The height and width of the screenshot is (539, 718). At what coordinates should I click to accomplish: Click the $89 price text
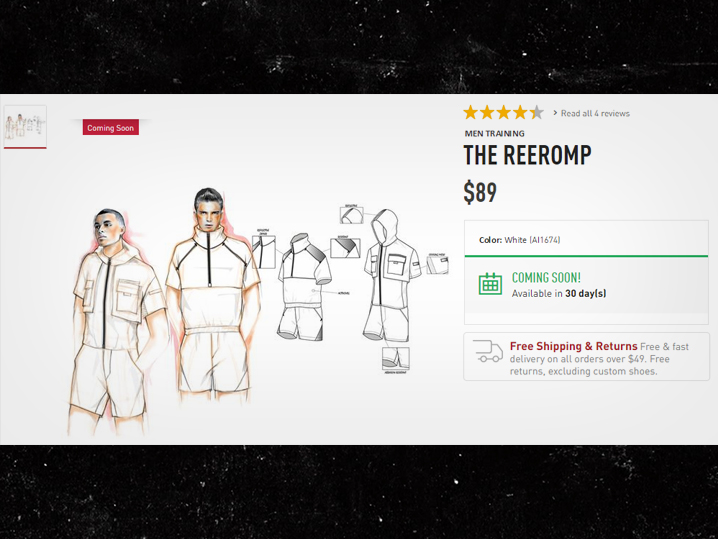[480, 192]
